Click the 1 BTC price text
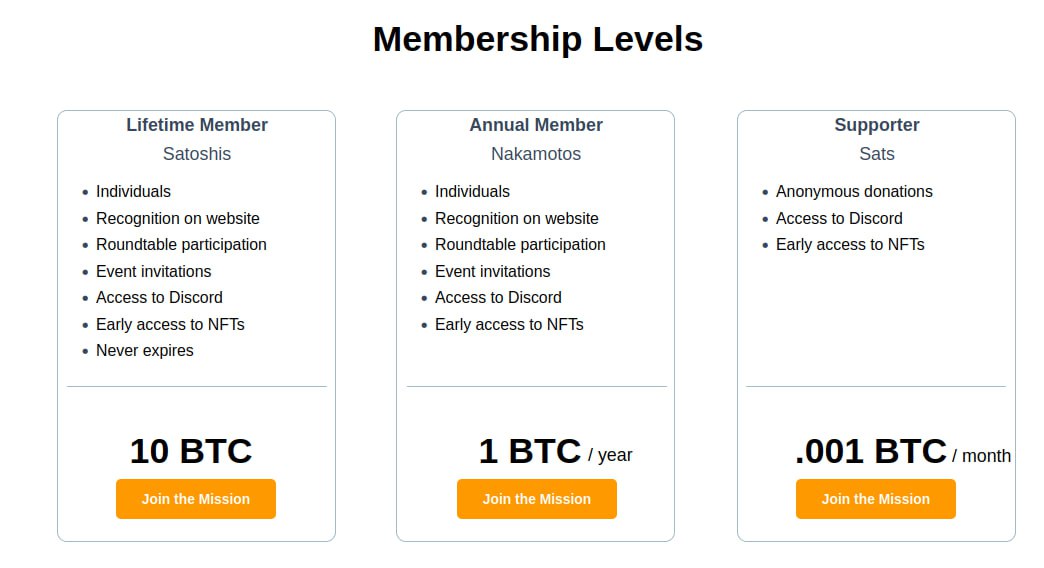This screenshot has width=1044, height=568. click(530, 451)
